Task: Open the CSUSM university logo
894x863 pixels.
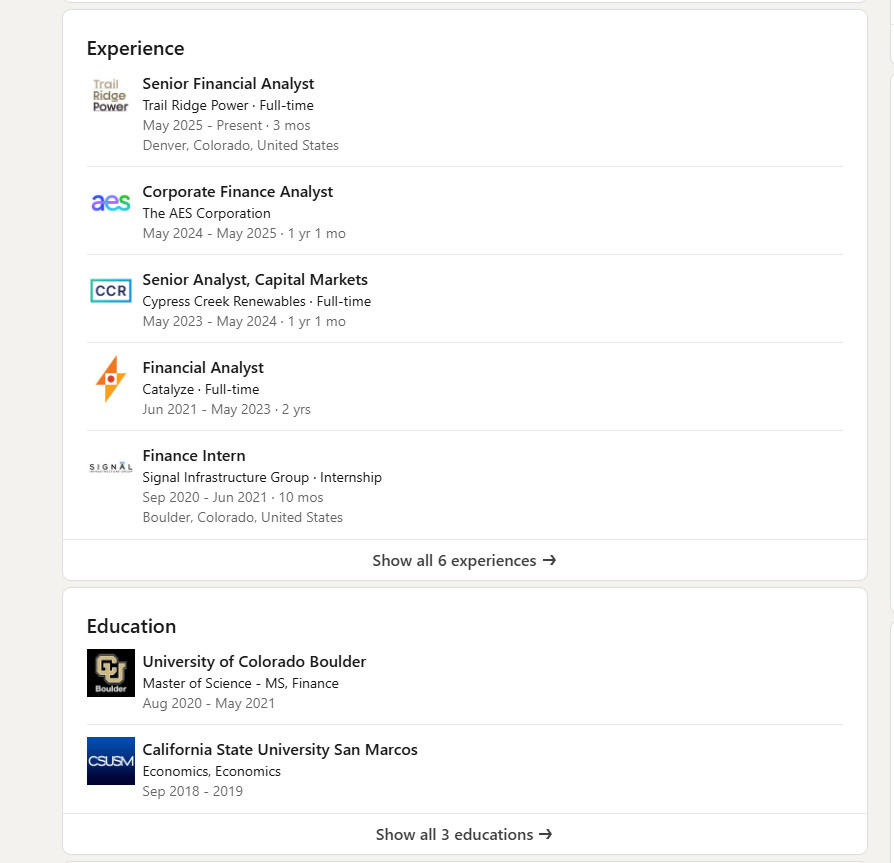Action: click(111, 761)
